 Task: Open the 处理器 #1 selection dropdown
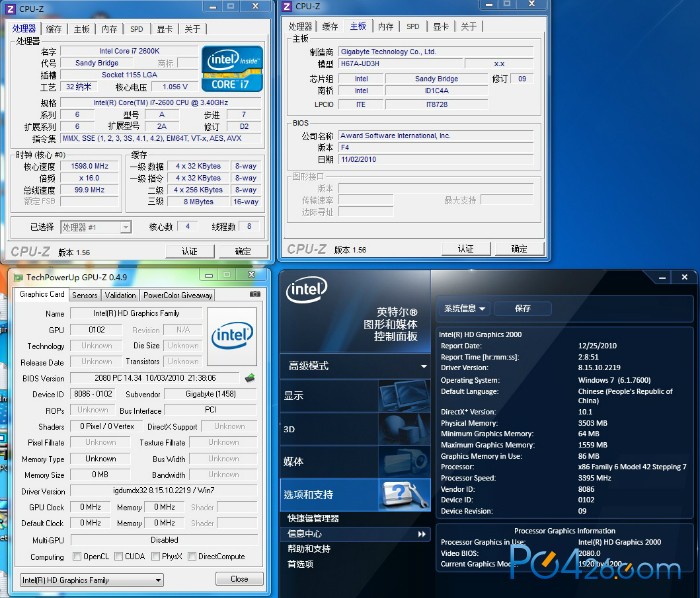point(126,227)
